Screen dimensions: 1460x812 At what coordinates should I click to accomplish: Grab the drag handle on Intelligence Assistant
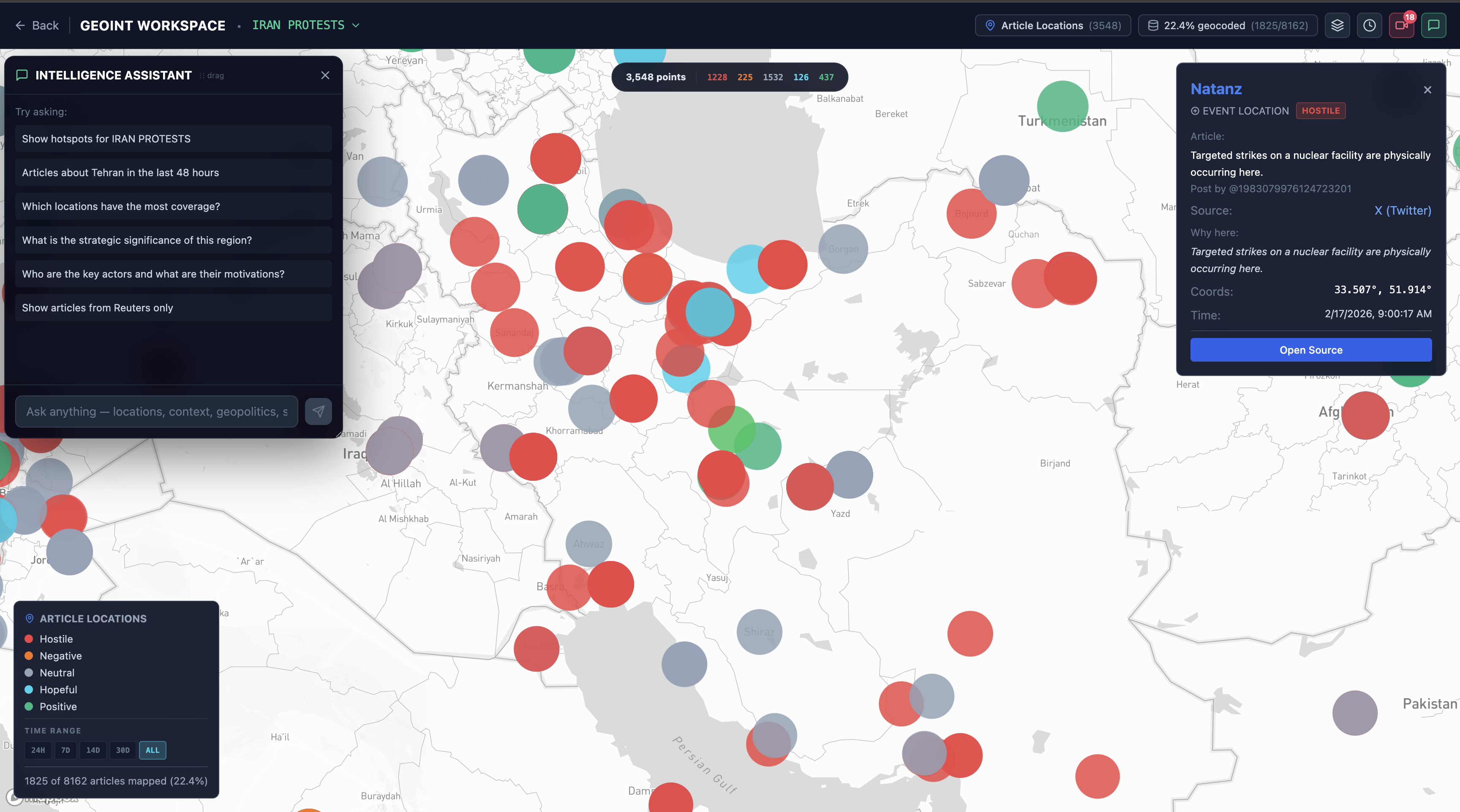click(211, 75)
